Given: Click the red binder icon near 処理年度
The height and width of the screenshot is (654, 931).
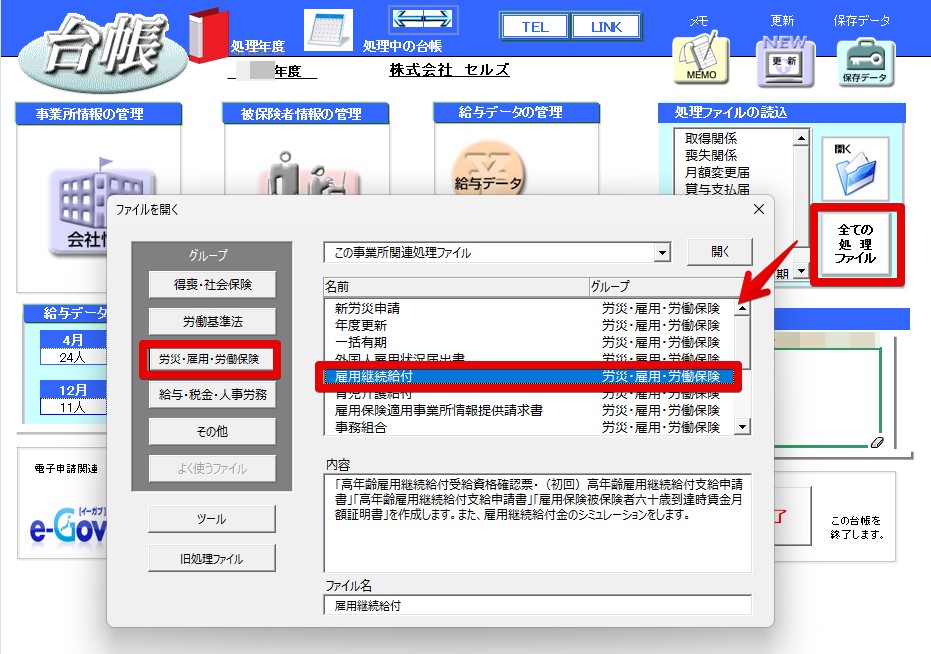Looking at the screenshot, I should [208, 34].
